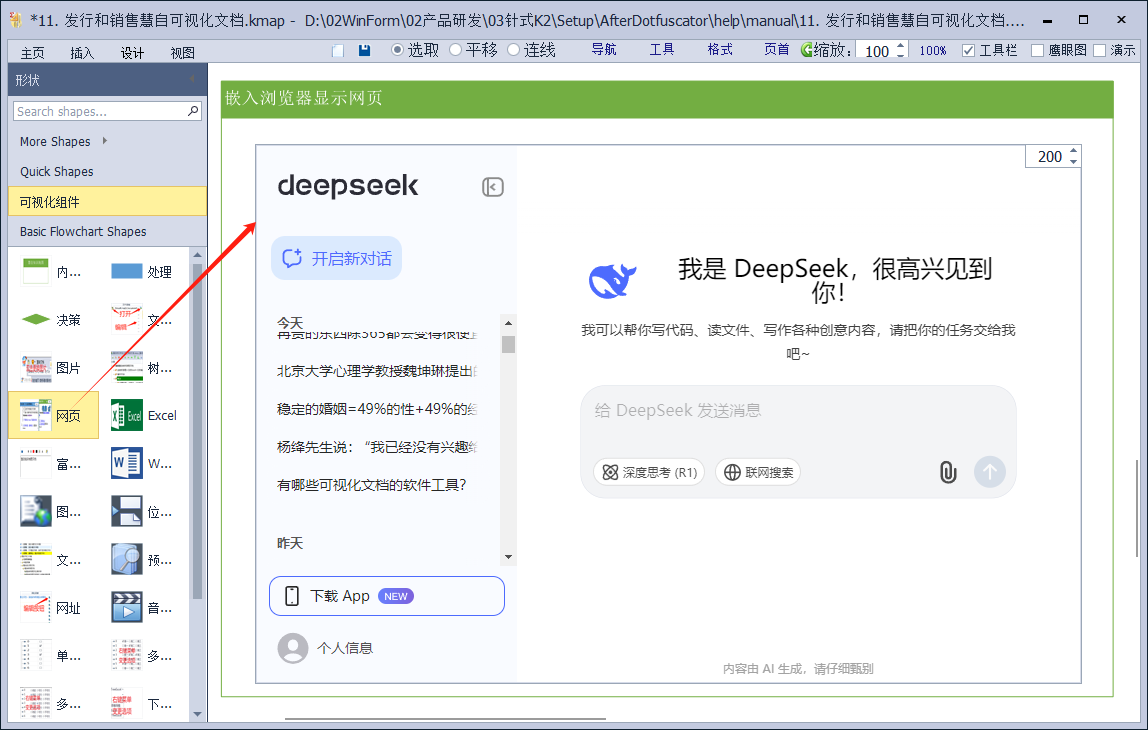Image resolution: width=1148 pixels, height=730 pixels.
Task: Click the new blank document icon
Action: (338, 51)
